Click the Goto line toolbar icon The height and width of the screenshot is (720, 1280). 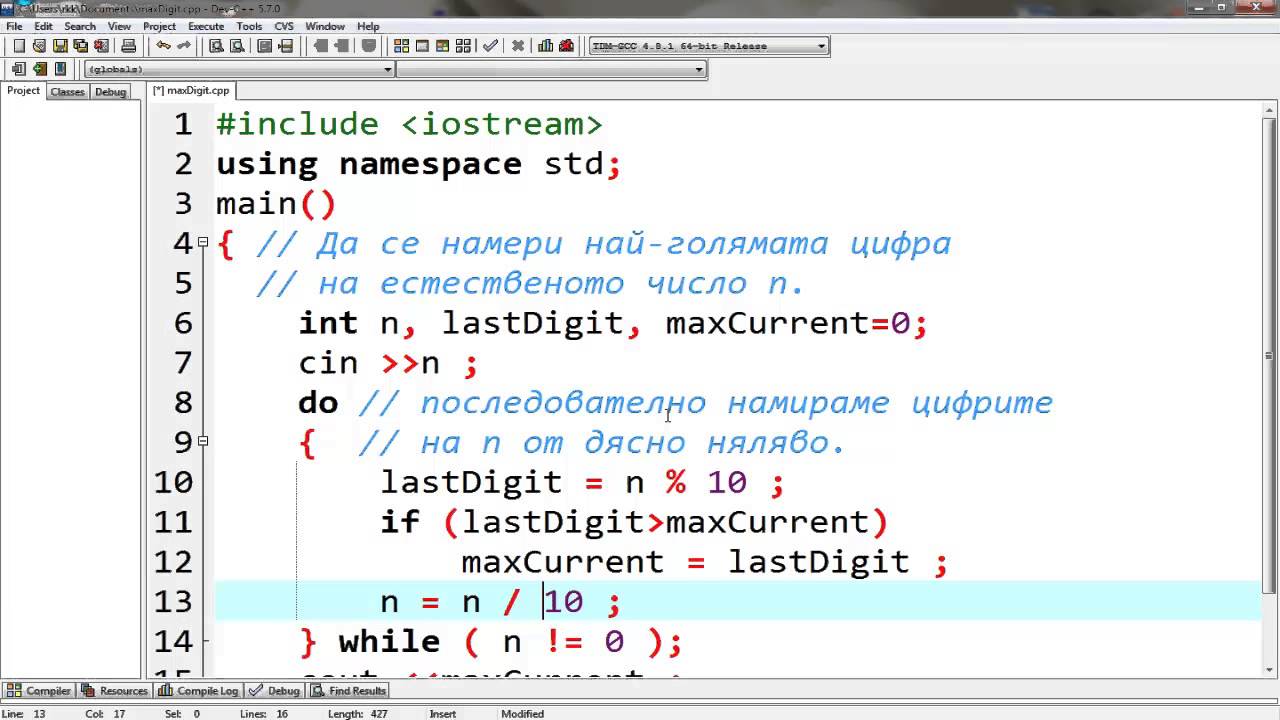click(x=286, y=46)
